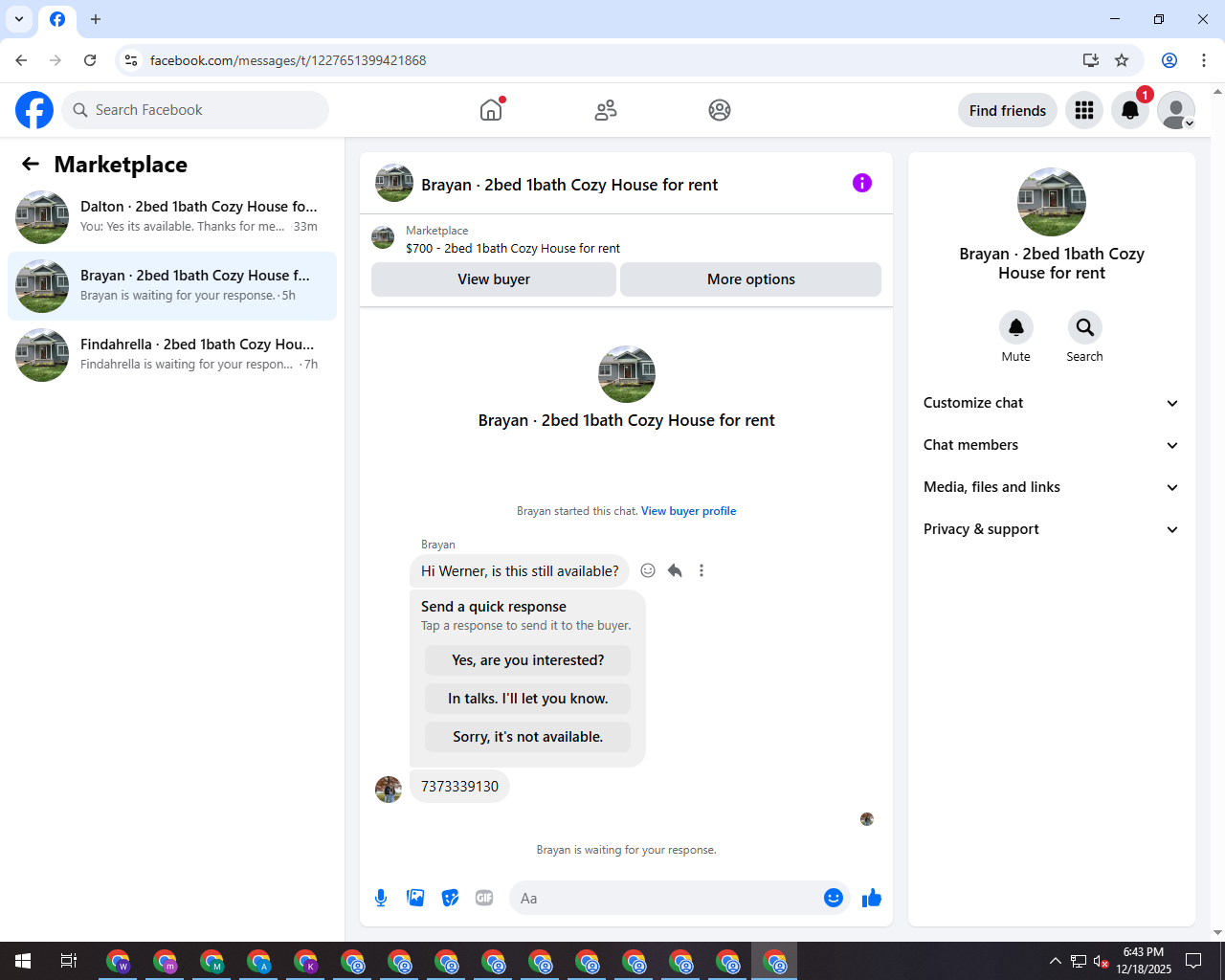Open Windows notification center
This screenshot has height=980, width=1225.
click(1193, 961)
